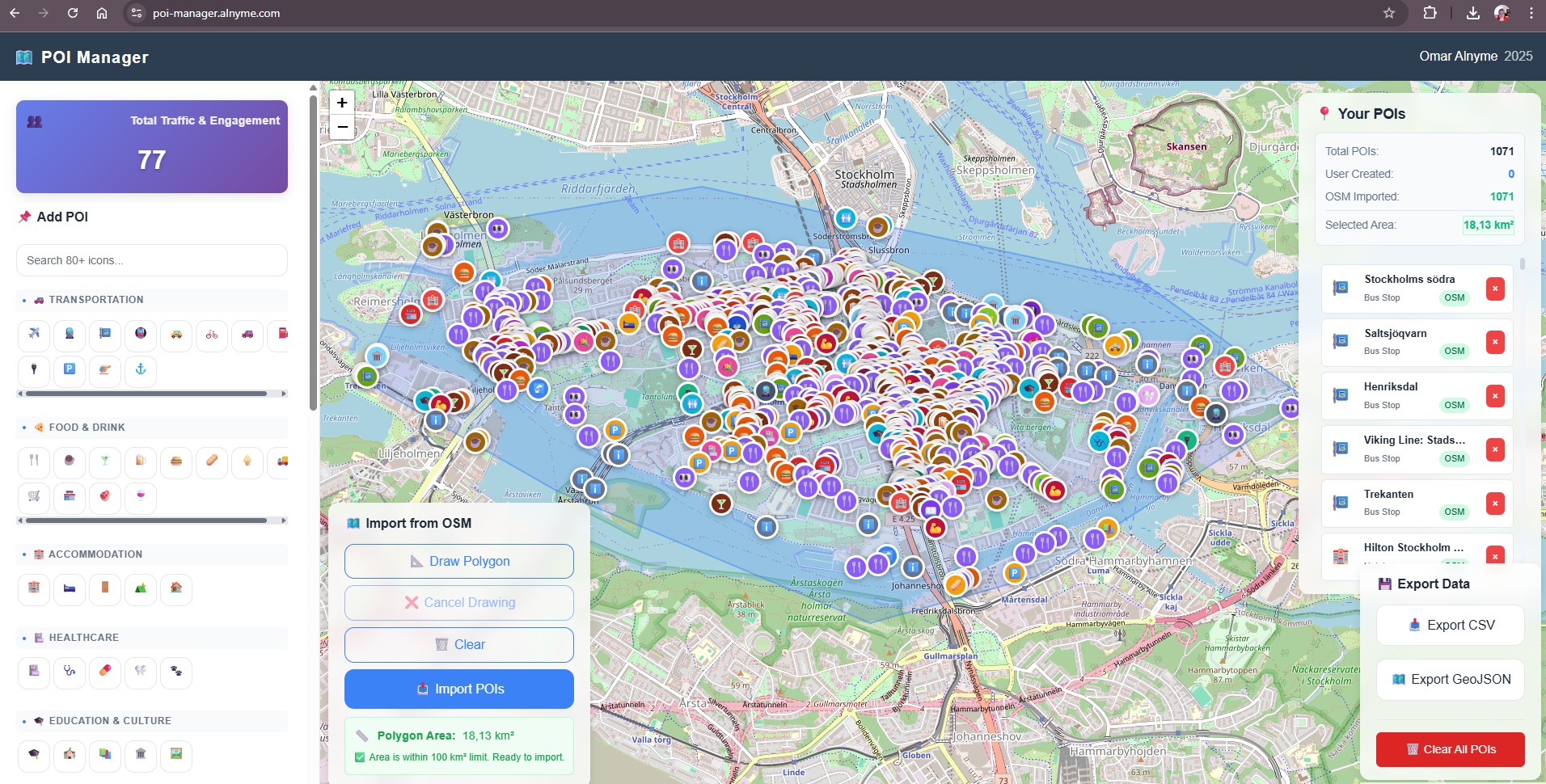Viewport: 1546px width, 784px height.
Task: Zoom out of the map
Action: pos(342,127)
